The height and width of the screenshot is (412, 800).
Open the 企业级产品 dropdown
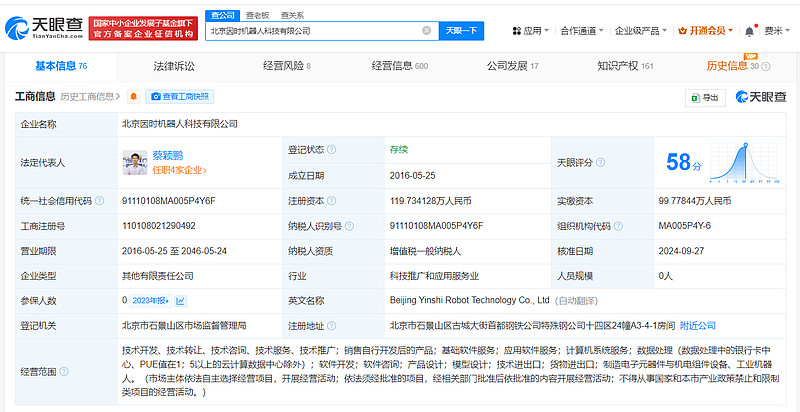click(640, 31)
